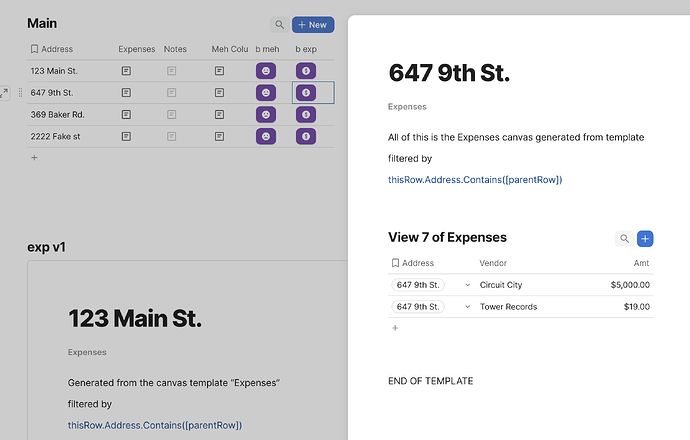Add row below Tower Records entry
Screen dimensions: 690x440
pos(395,328)
